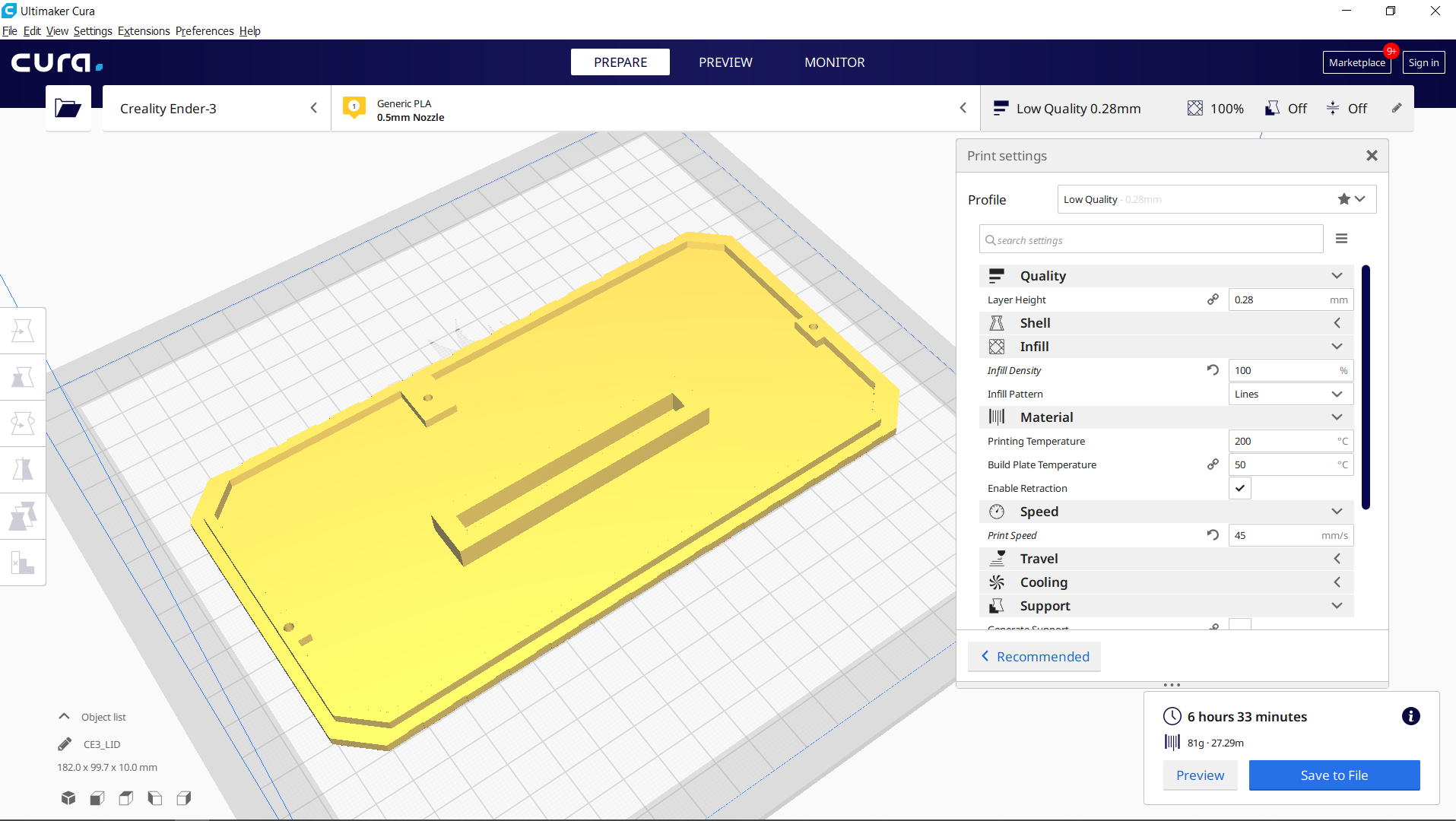Click the link icon beside Build Plate Temperature
This screenshot has height=821, width=1456.
[1213, 464]
